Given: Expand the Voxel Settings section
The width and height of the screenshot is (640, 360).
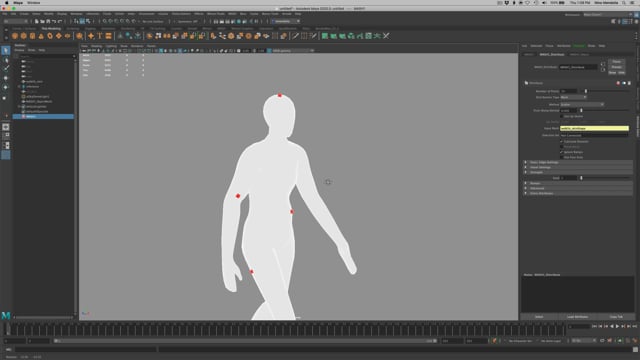Looking at the screenshot, I should [x=578, y=167].
